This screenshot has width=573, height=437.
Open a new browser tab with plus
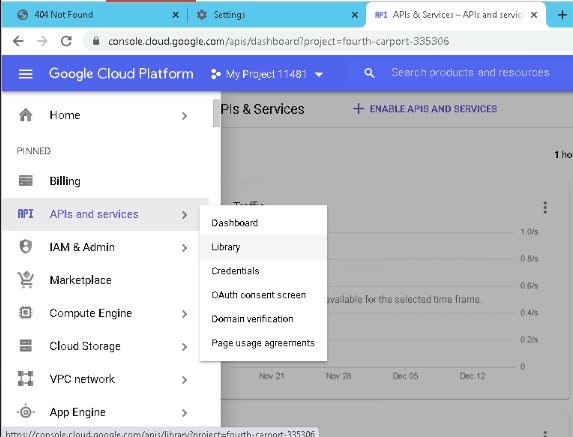click(562, 15)
